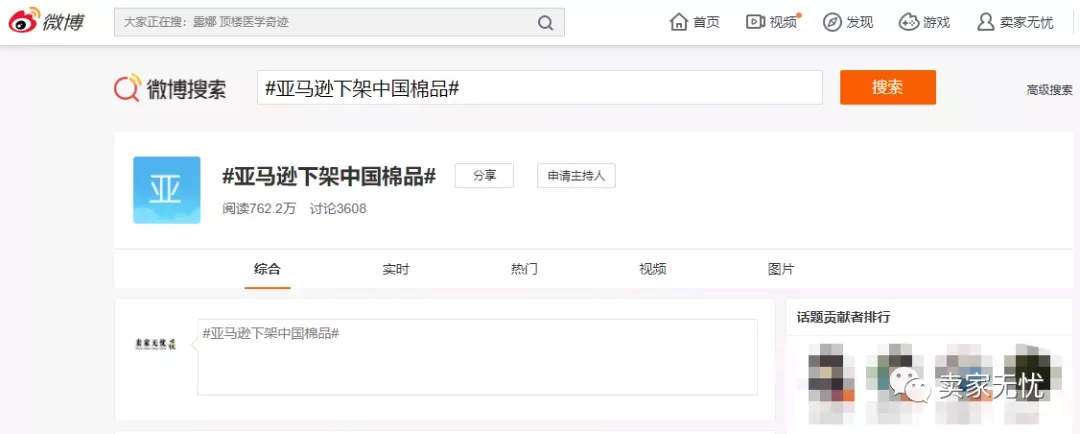The height and width of the screenshot is (434, 1080).
Task: Click the magnifier search icon in top bar
Action: (x=546, y=23)
